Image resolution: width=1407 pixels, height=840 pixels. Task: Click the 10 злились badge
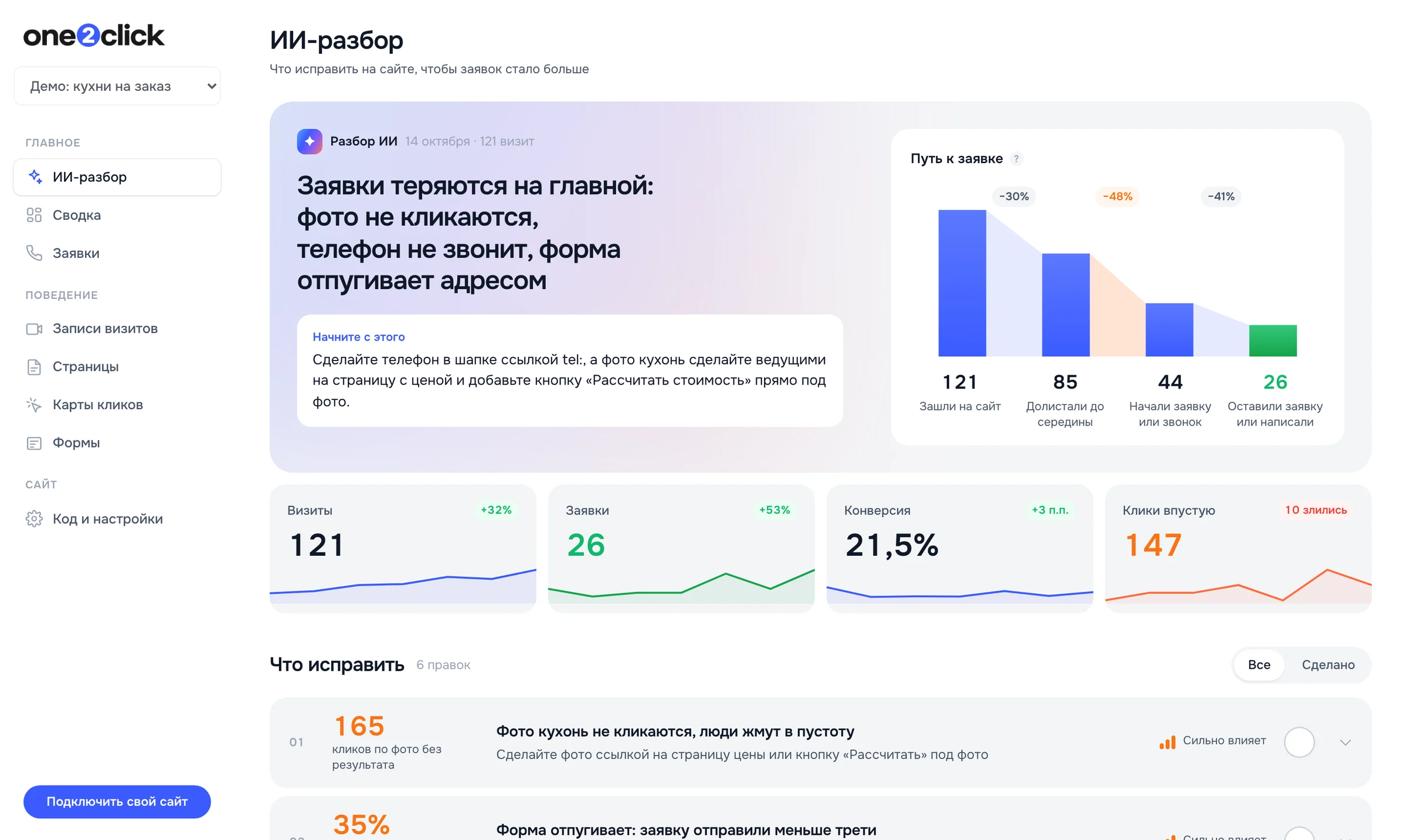1316,510
